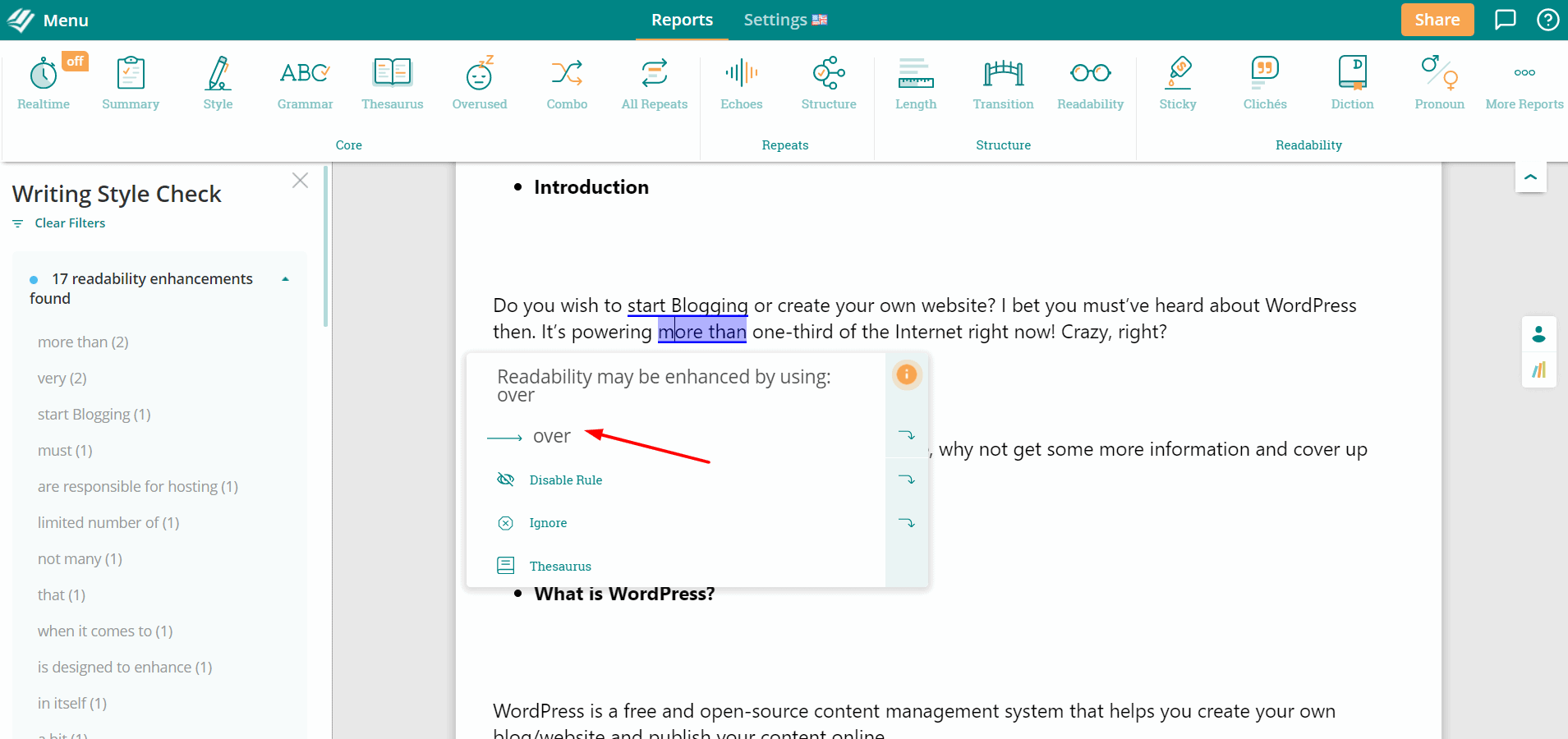Screen dimensions: 1568x739
Task: Open the Readability glasses report
Action: tap(1090, 83)
